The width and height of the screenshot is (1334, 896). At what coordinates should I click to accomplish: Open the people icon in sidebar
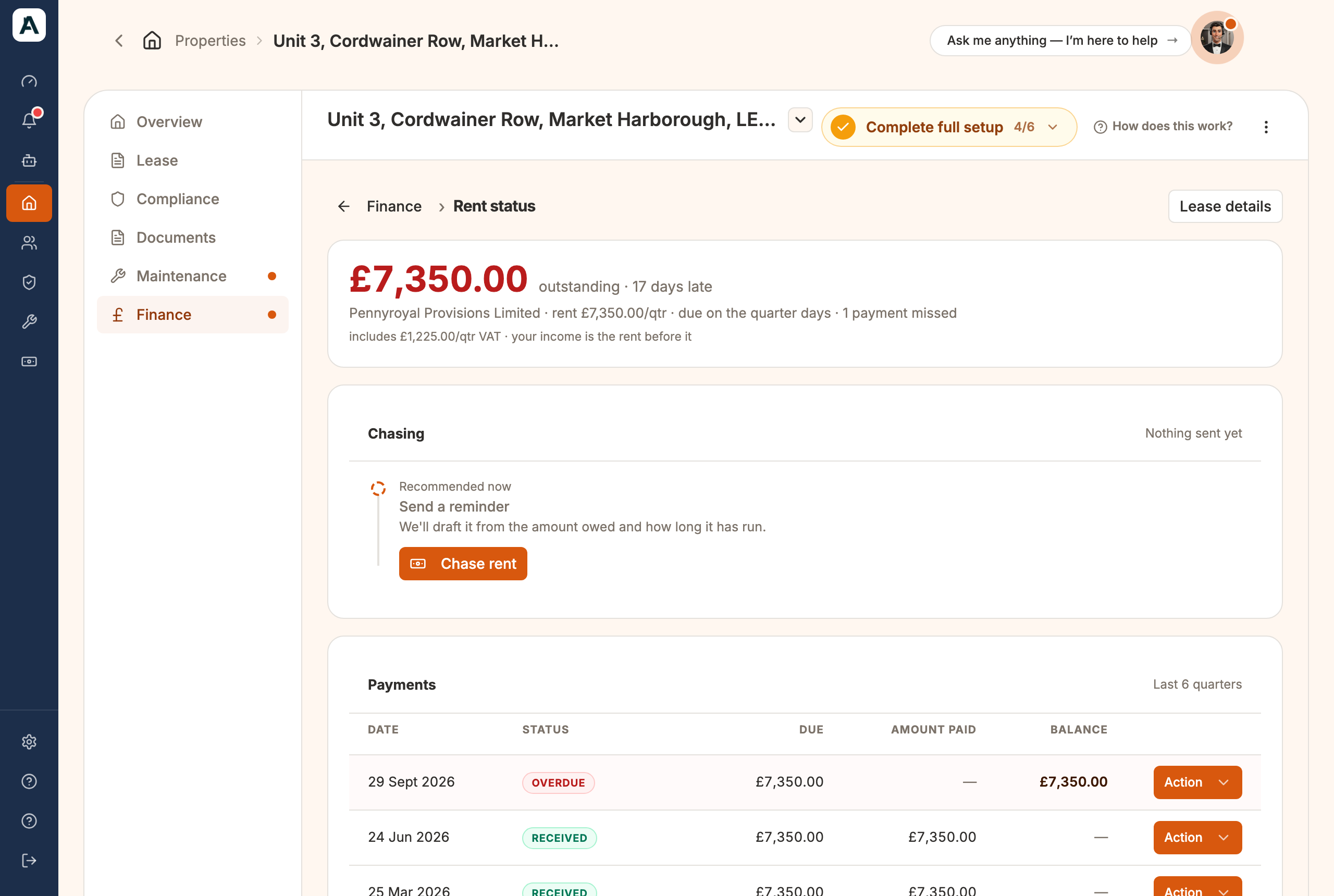coord(29,243)
